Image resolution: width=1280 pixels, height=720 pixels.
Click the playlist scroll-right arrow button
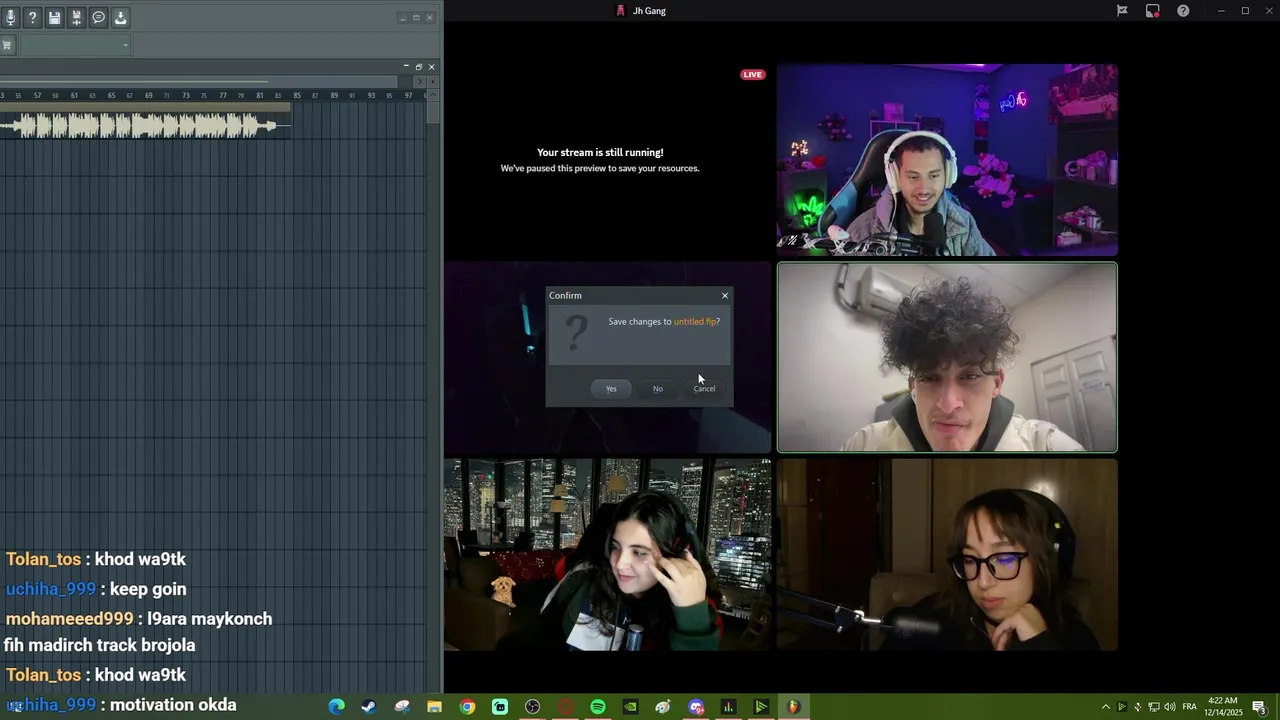(419, 82)
